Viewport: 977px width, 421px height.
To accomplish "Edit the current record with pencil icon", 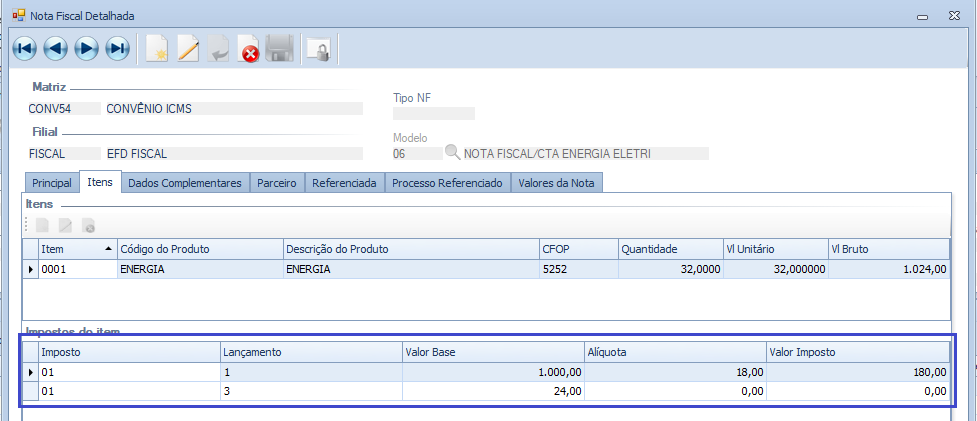I will [x=188, y=49].
